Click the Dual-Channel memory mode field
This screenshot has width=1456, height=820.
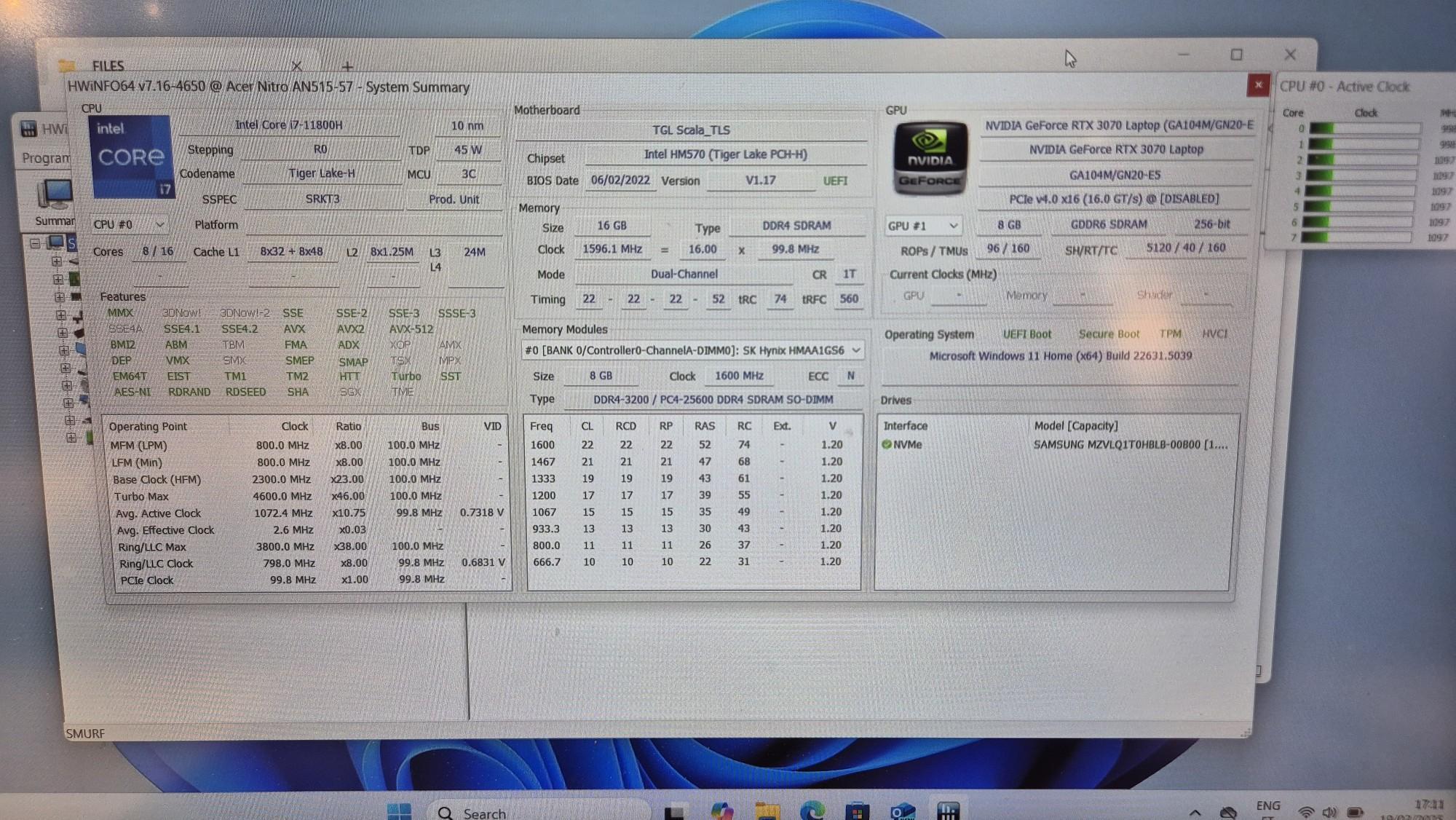coord(684,274)
